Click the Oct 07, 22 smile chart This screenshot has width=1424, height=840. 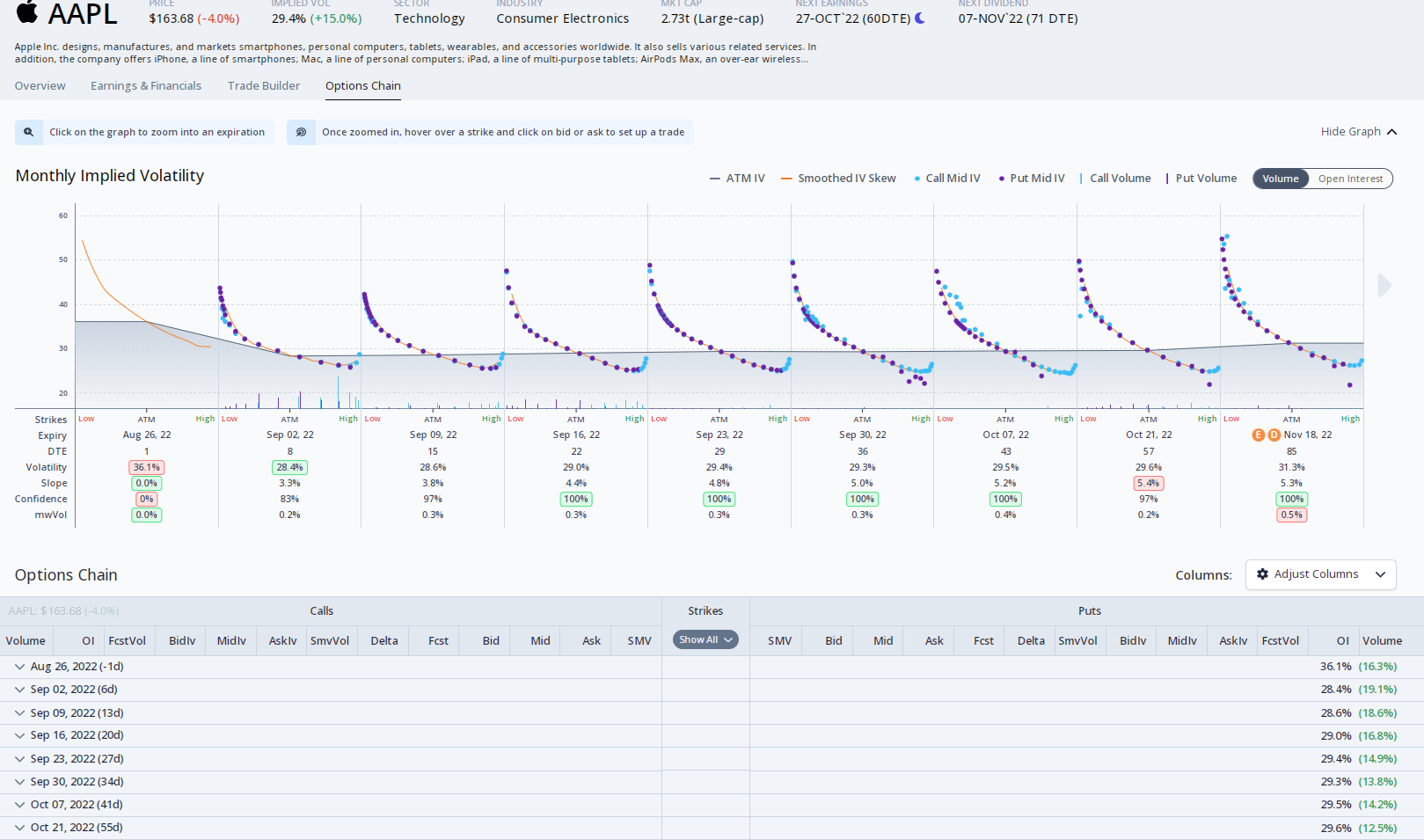point(1005,308)
